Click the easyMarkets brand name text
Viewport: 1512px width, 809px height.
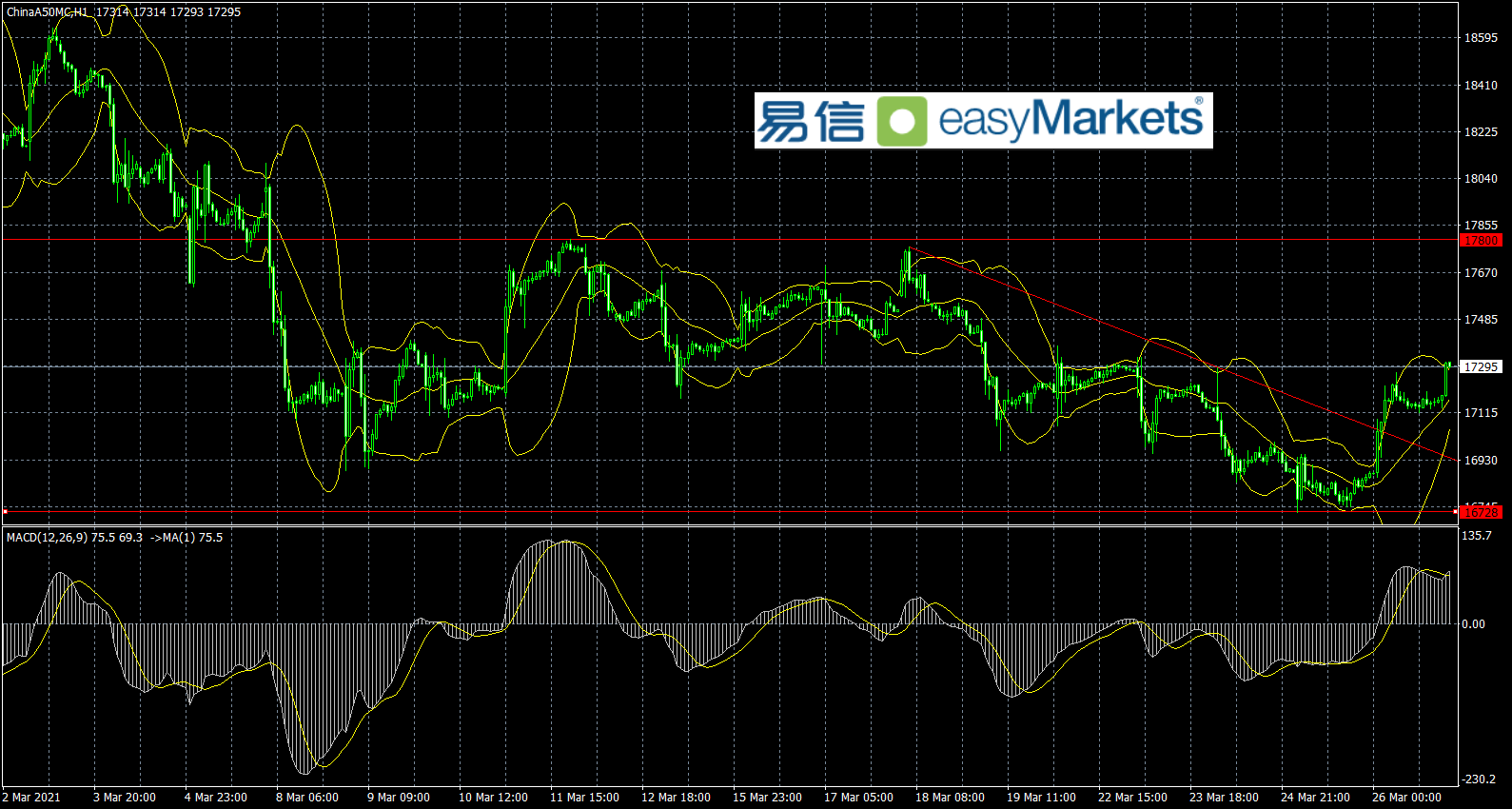pos(1070,120)
